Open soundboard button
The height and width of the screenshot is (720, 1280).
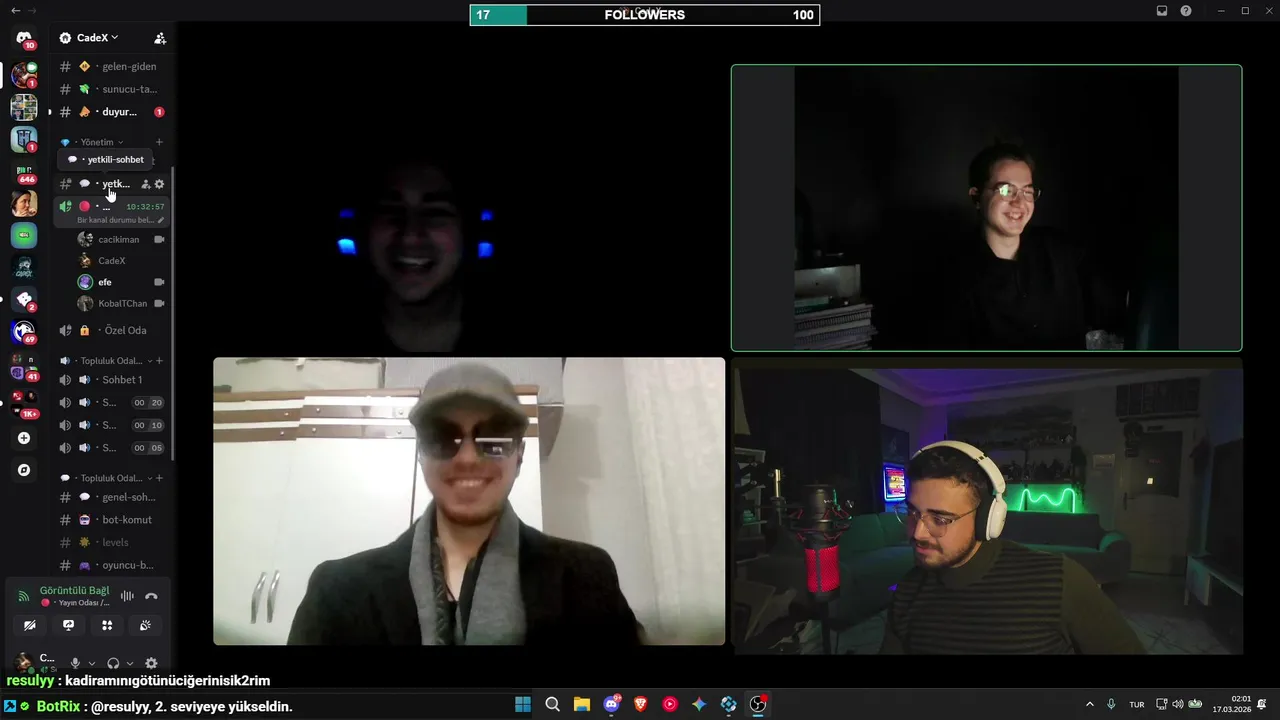145,625
